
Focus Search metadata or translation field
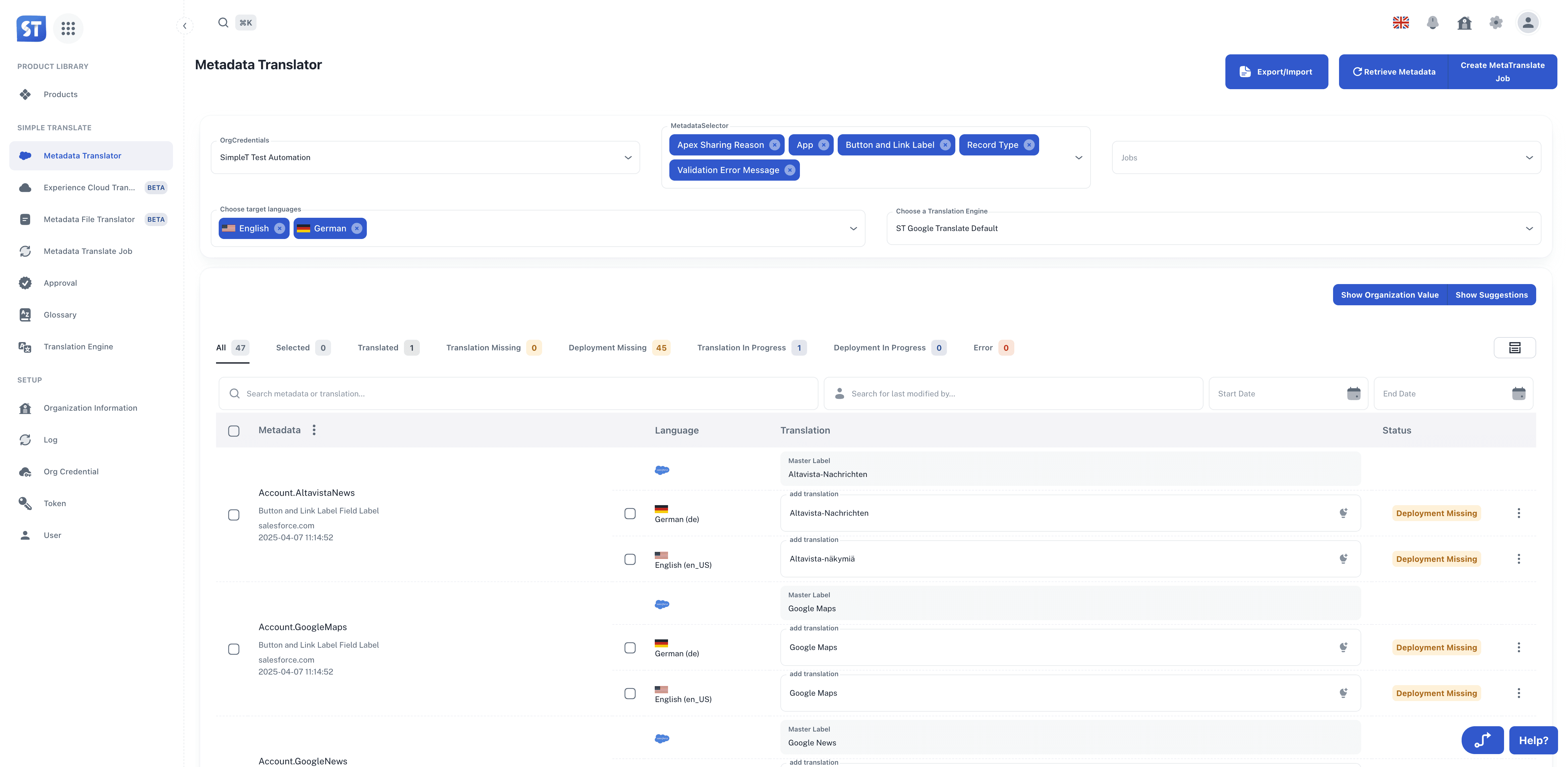click(518, 393)
